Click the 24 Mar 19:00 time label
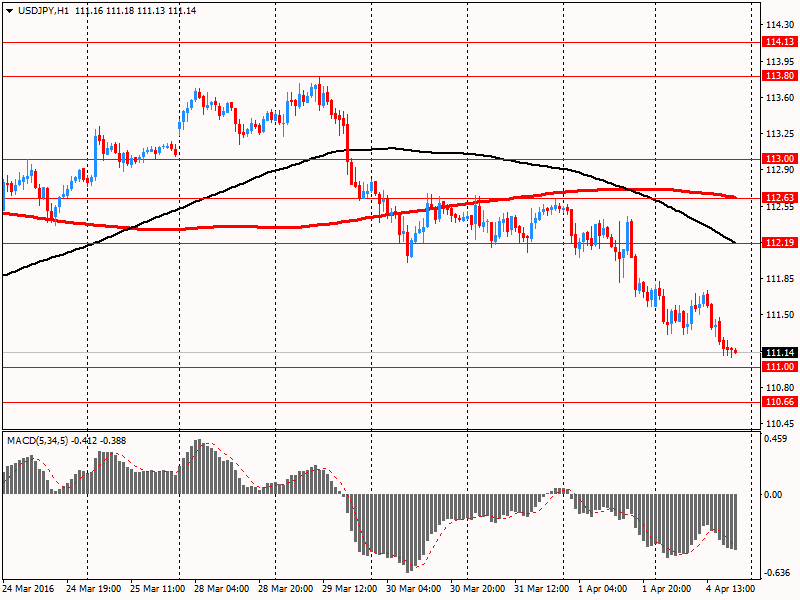The width and height of the screenshot is (800, 600). click(x=94, y=589)
